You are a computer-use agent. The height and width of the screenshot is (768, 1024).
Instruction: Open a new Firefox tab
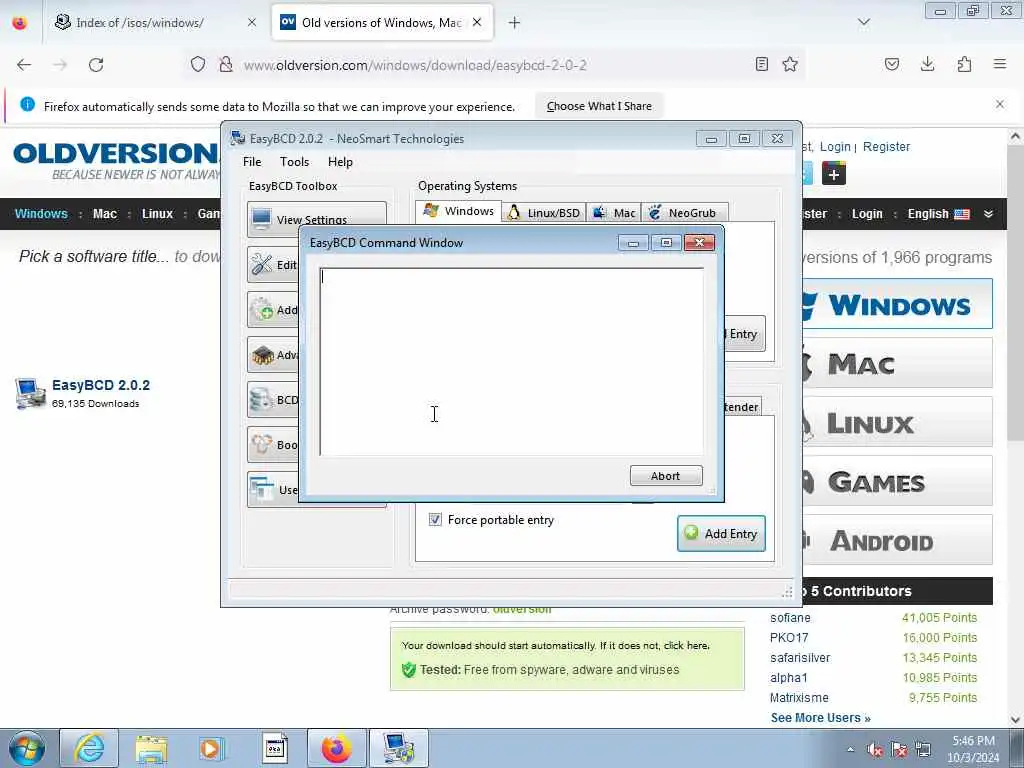[x=515, y=23]
